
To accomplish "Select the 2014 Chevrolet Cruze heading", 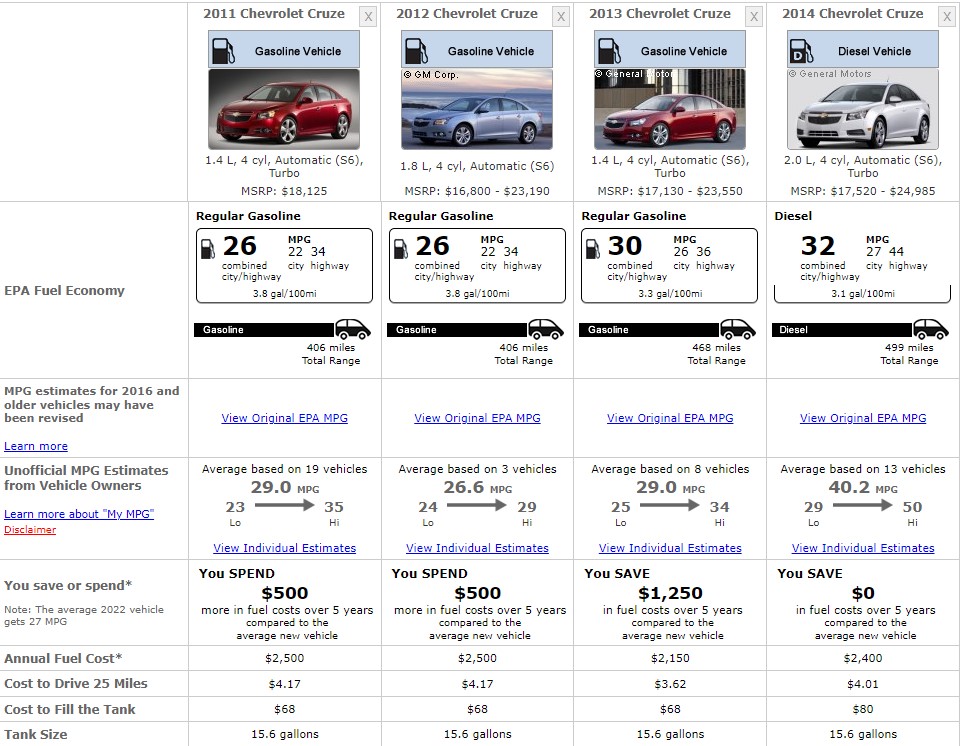I will (x=852, y=13).
